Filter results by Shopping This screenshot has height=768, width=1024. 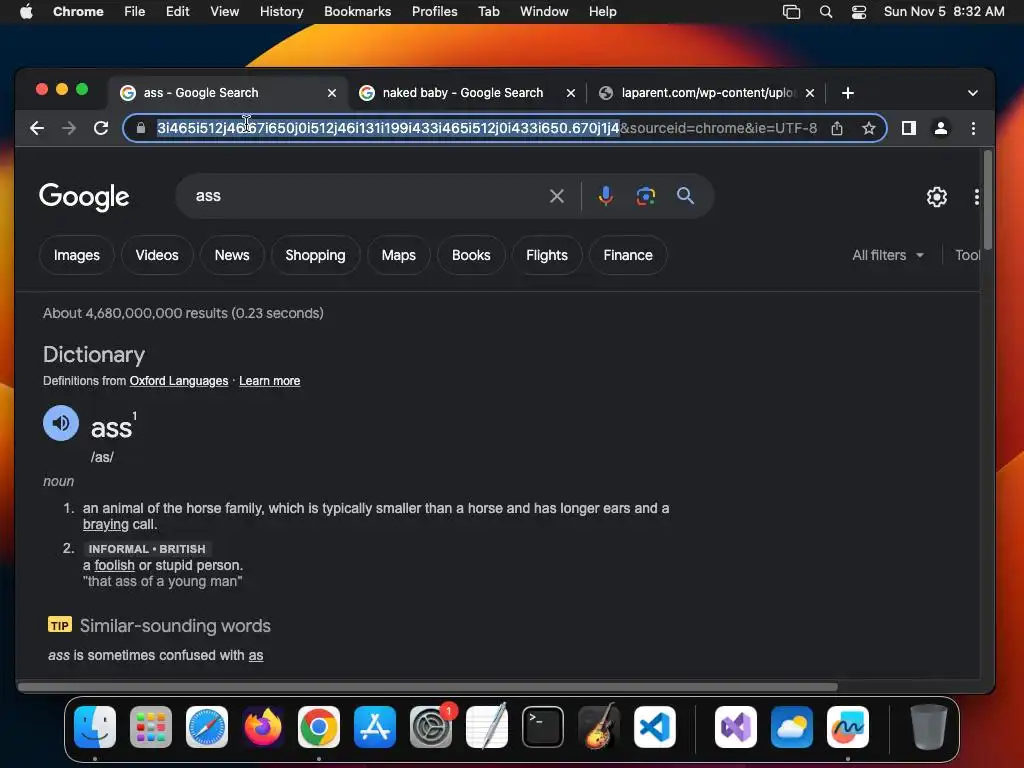coord(315,255)
